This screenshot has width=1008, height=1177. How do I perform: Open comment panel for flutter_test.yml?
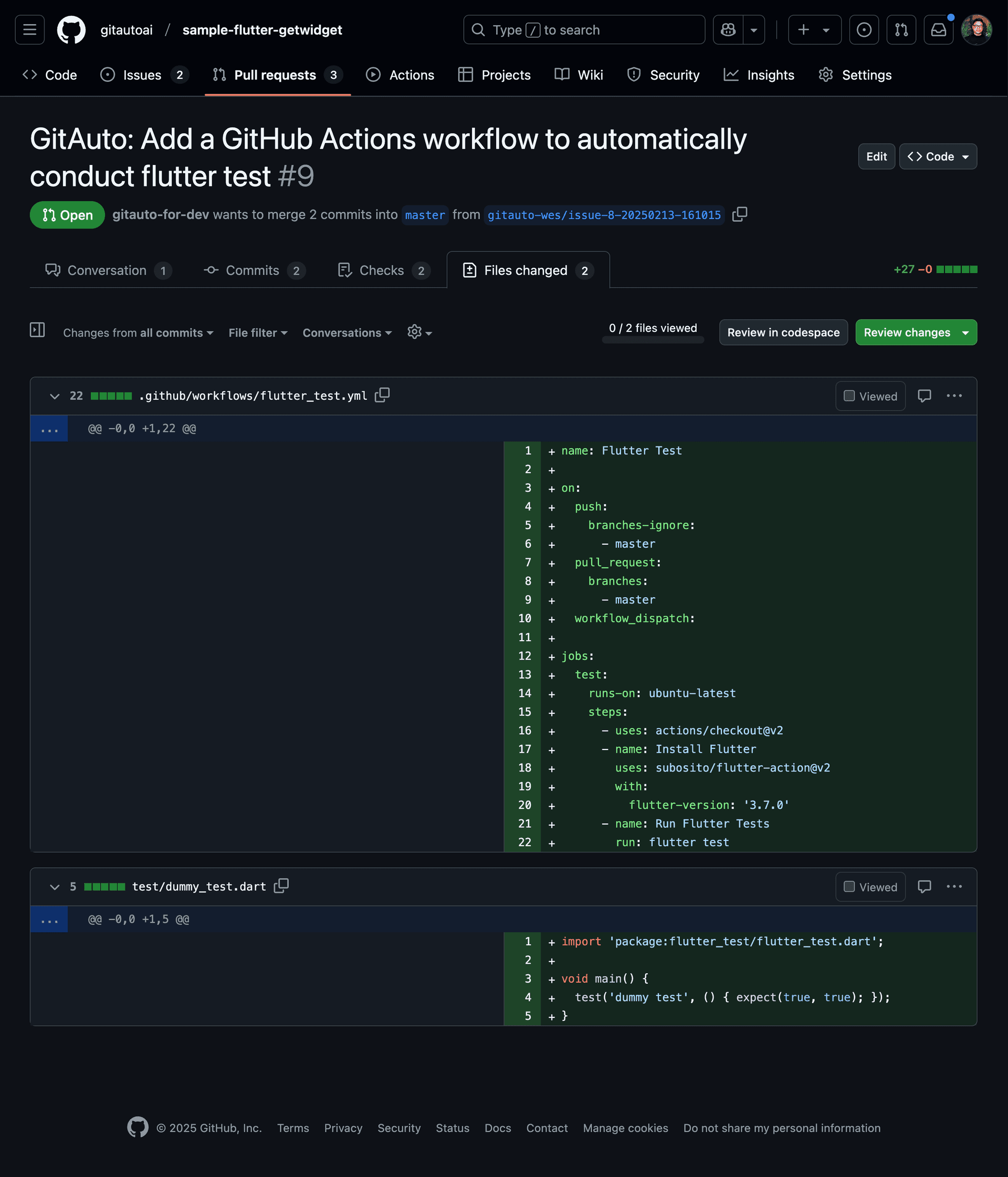(925, 396)
